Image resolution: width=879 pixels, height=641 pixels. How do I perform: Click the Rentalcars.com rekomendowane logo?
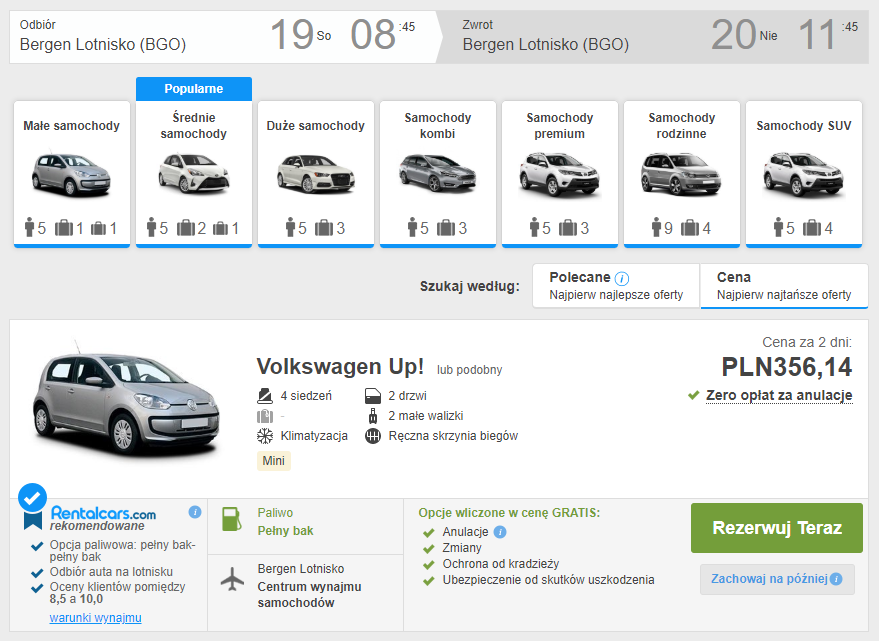tap(103, 518)
